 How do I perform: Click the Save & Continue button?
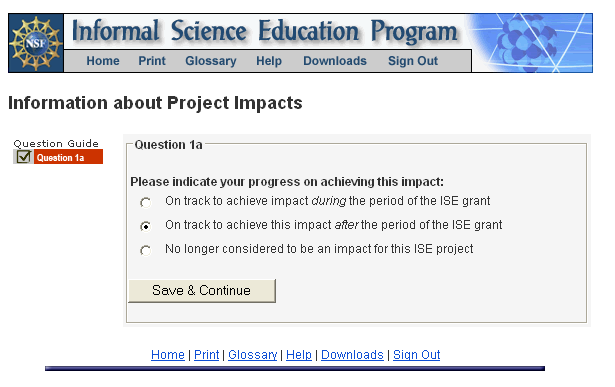pyautogui.click(x=202, y=291)
